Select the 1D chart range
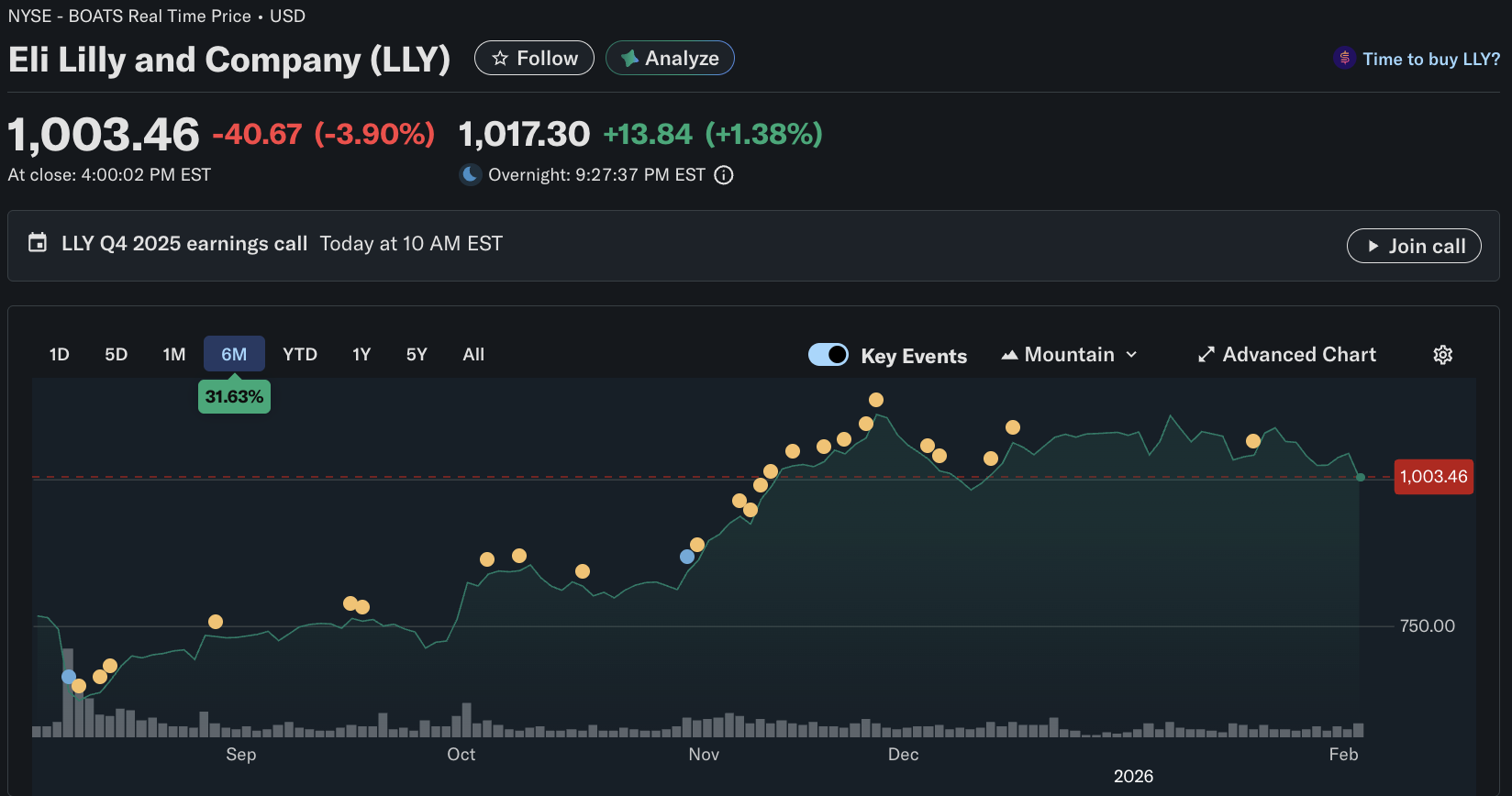This screenshot has width=1512, height=796. 60,354
